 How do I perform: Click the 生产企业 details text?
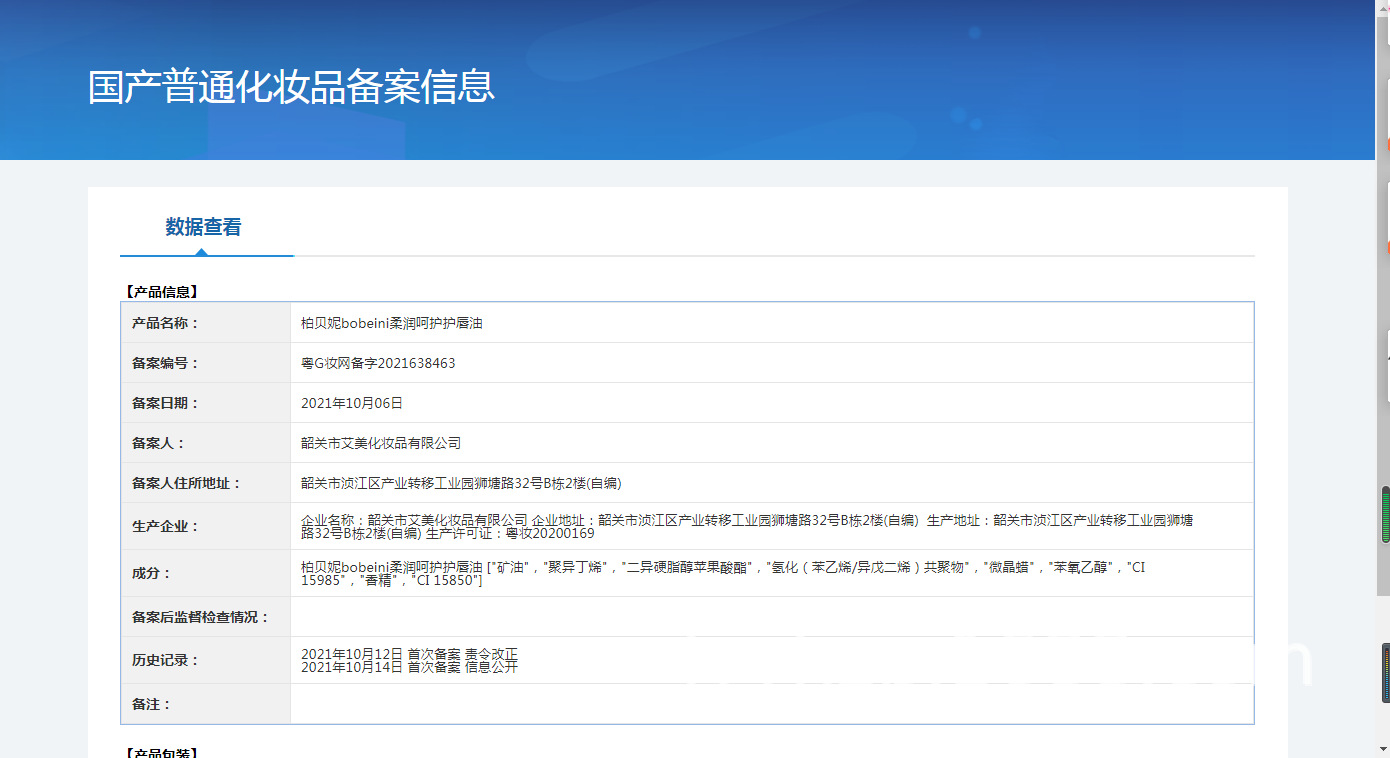pyautogui.click(x=747, y=526)
